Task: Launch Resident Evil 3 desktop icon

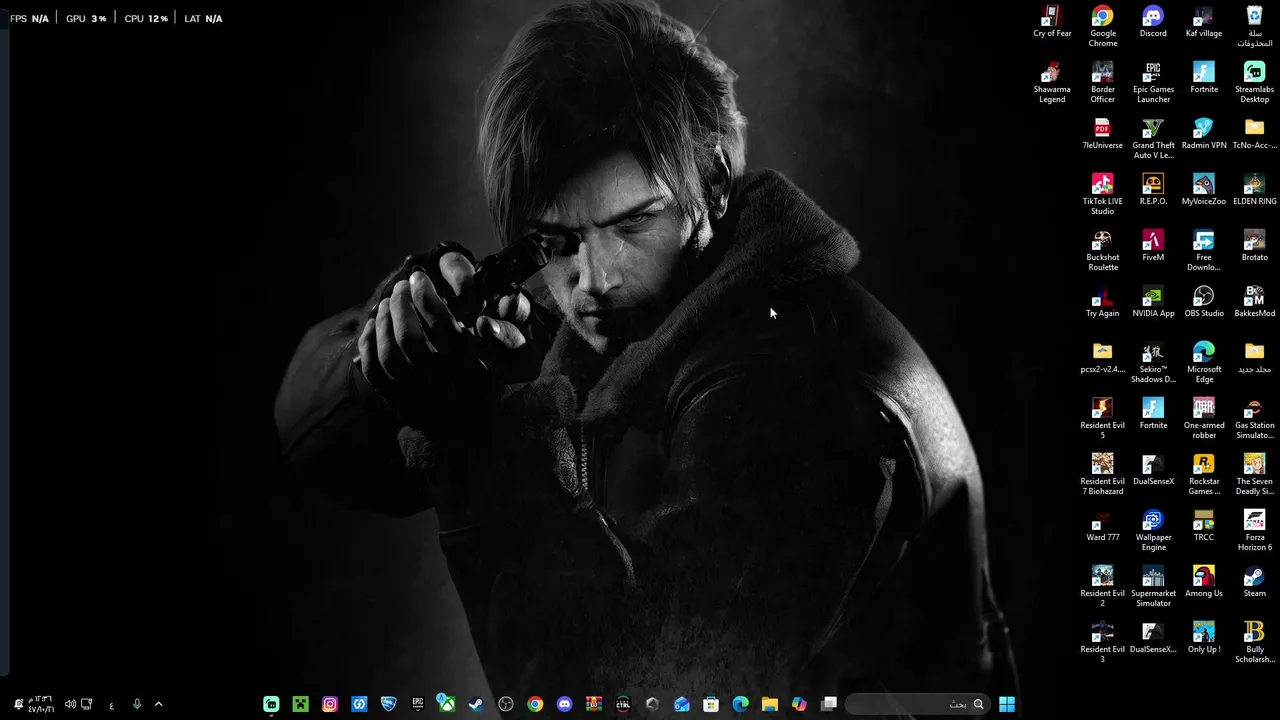Action: click(1102, 643)
